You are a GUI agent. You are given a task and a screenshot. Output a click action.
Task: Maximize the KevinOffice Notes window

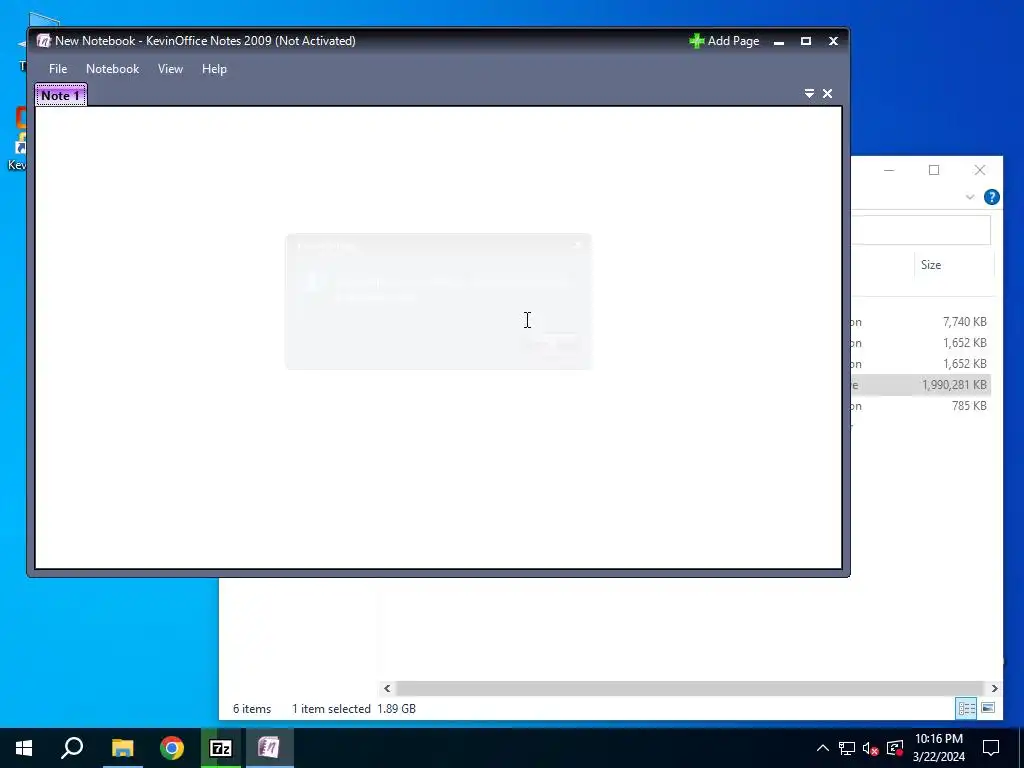click(x=806, y=41)
